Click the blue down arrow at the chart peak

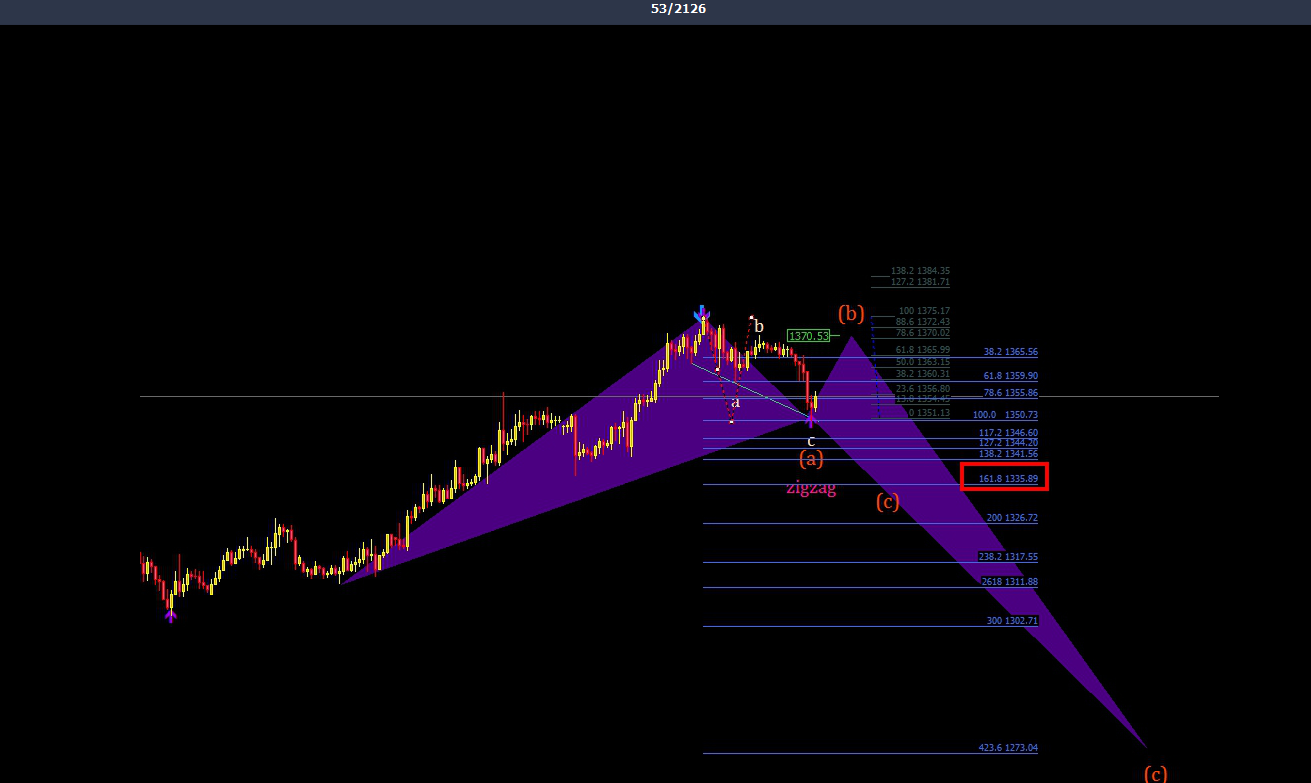[702, 313]
